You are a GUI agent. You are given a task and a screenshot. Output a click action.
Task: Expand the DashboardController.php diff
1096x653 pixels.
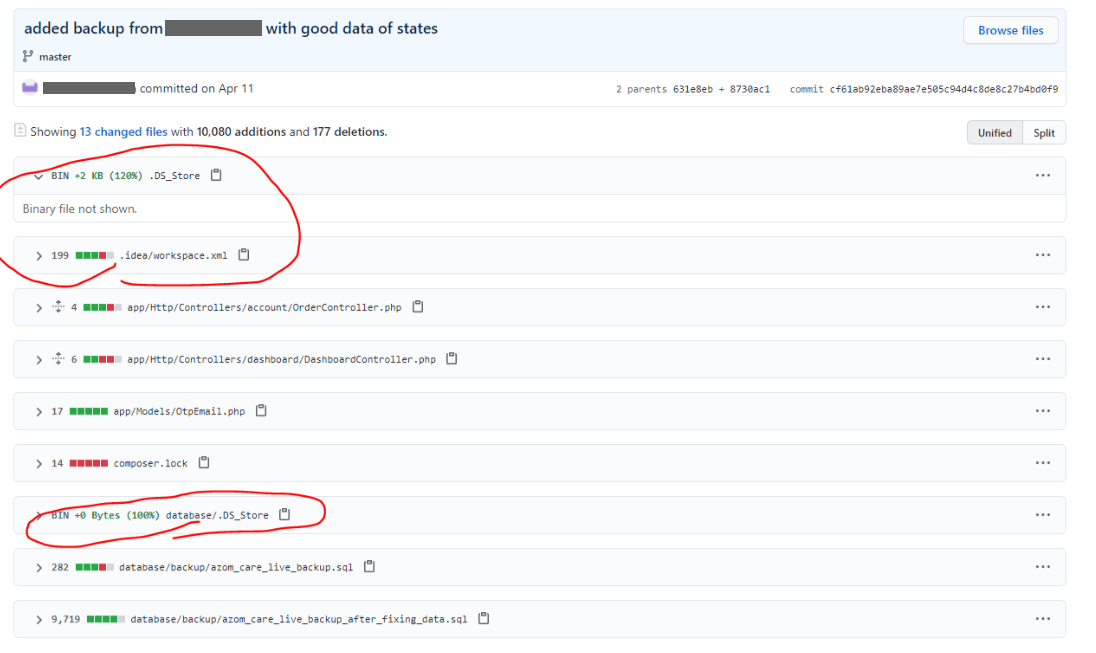tap(38, 359)
